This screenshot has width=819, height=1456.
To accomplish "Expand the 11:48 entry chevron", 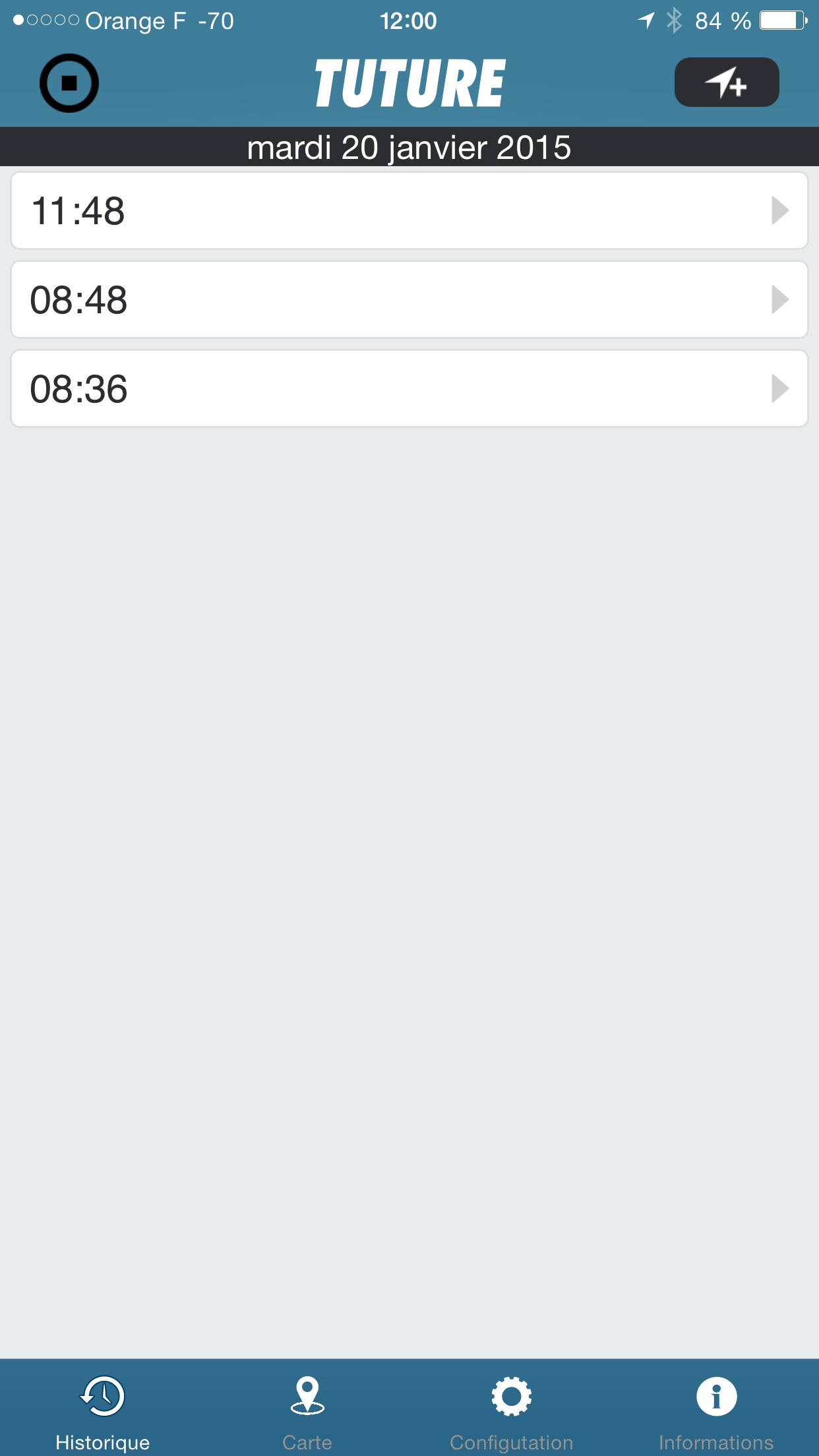I will pyautogui.click(x=780, y=211).
